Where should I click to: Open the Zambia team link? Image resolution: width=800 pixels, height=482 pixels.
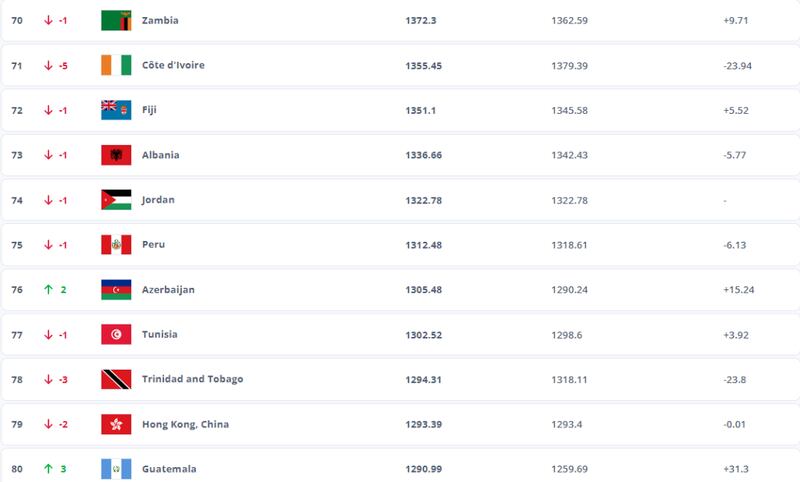click(x=160, y=20)
